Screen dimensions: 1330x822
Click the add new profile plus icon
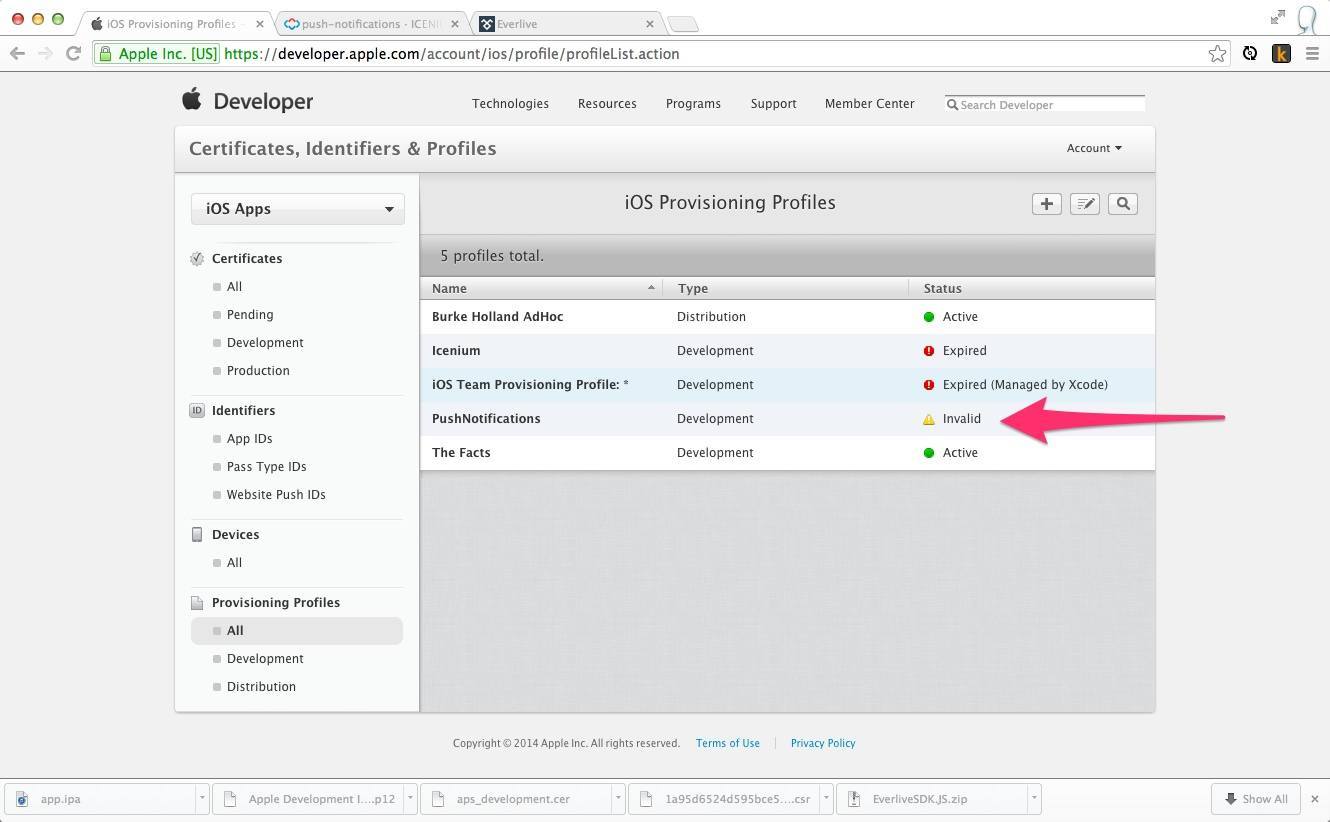tap(1046, 204)
